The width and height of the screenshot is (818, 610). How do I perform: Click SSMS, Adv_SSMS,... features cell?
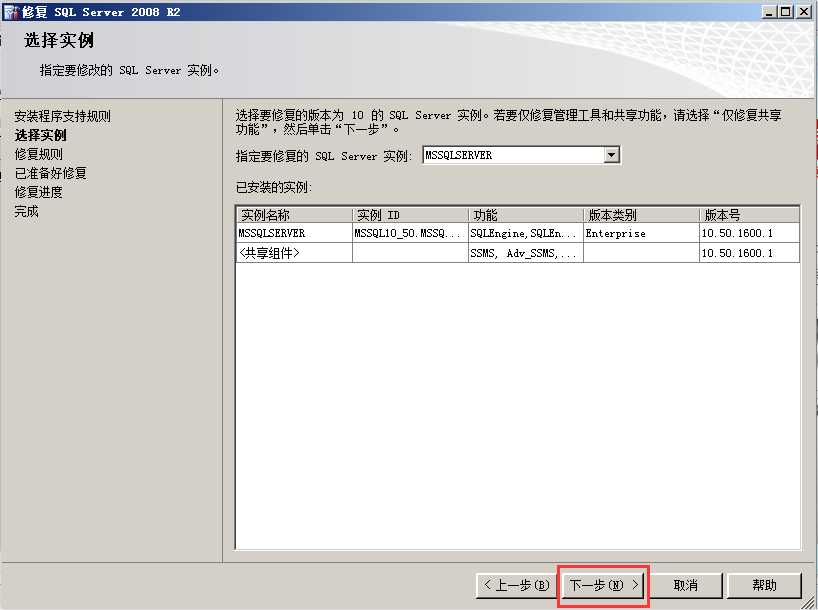(526, 253)
